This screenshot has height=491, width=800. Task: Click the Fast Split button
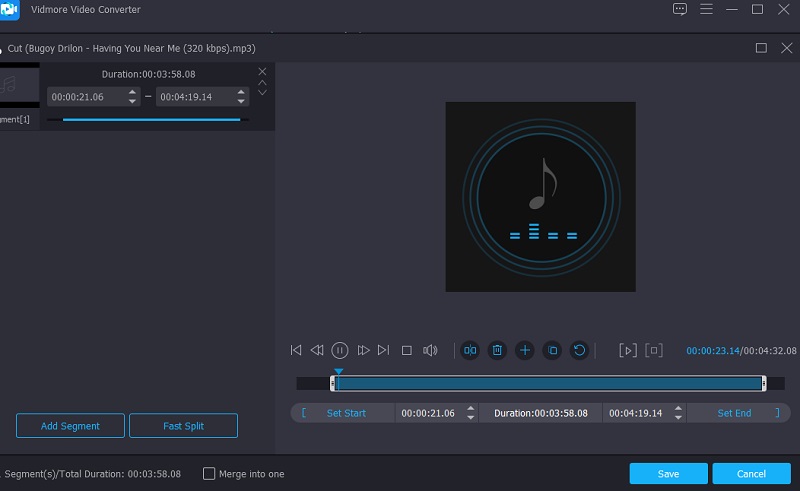coord(183,426)
